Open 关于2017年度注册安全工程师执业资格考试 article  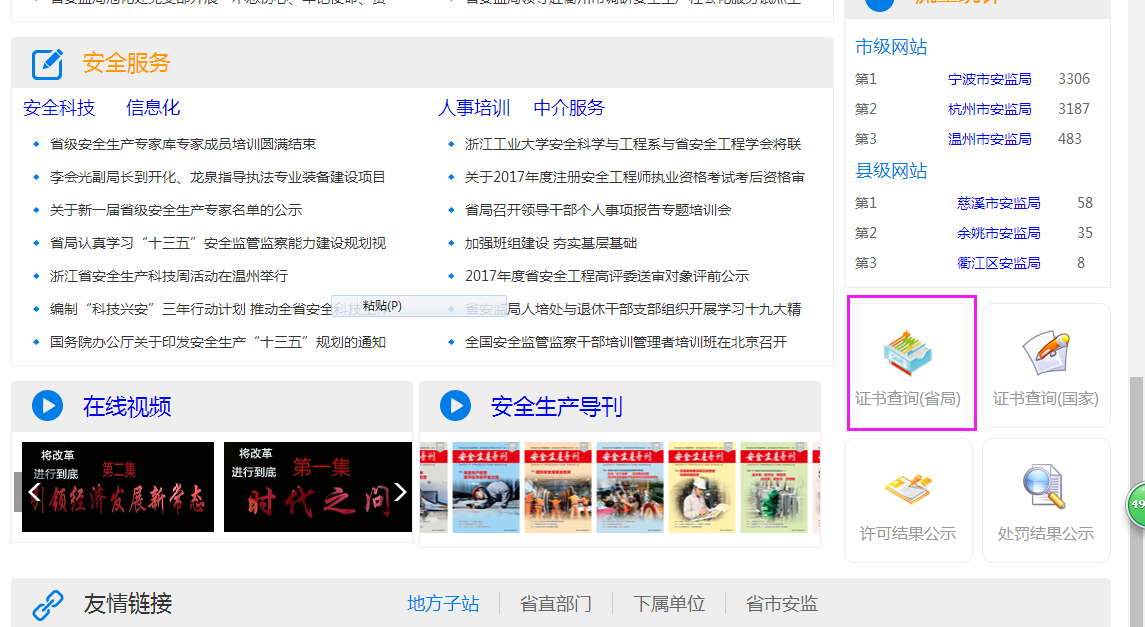[635, 177]
